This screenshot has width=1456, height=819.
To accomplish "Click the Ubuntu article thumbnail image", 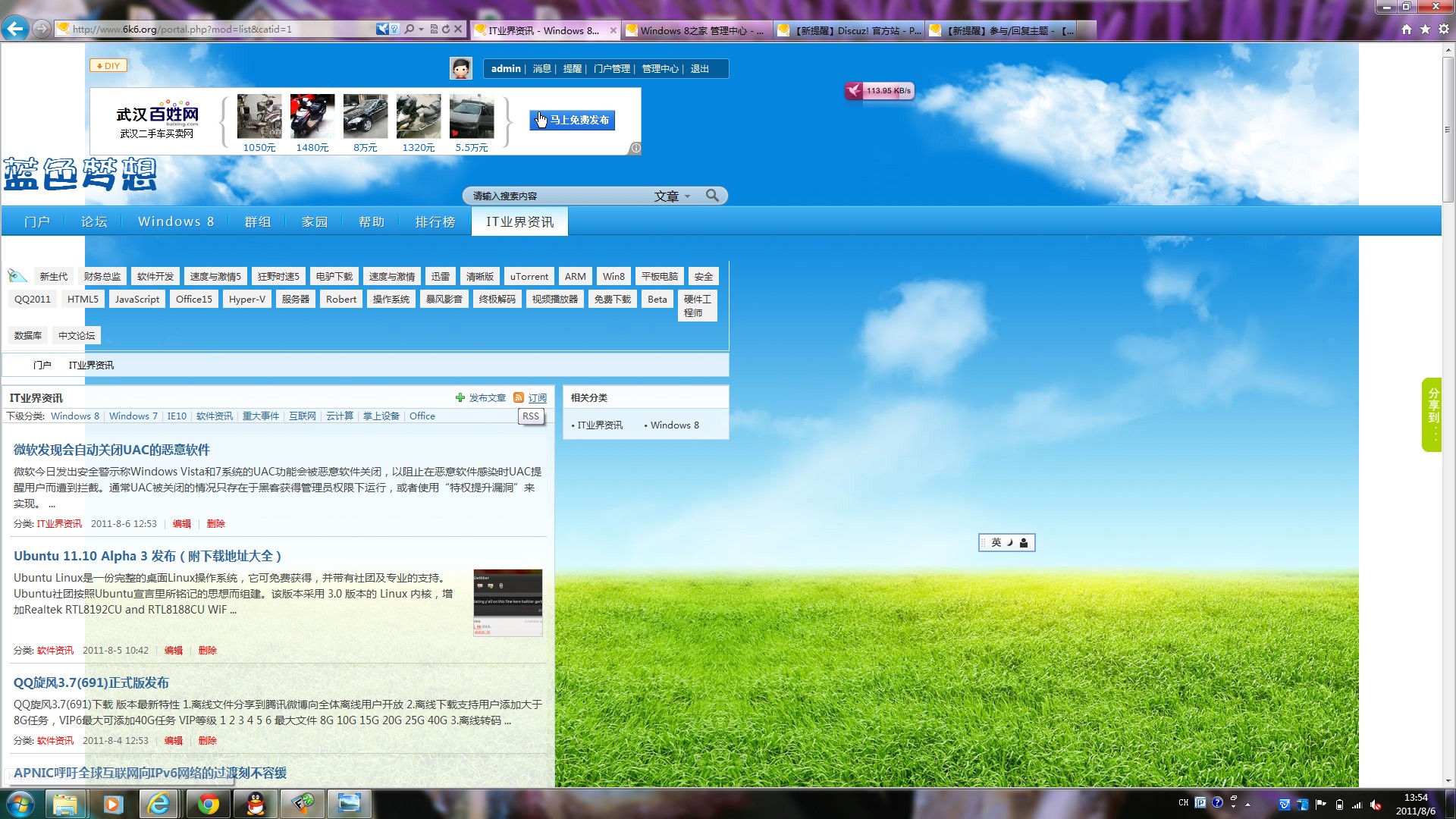I will click(x=507, y=602).
